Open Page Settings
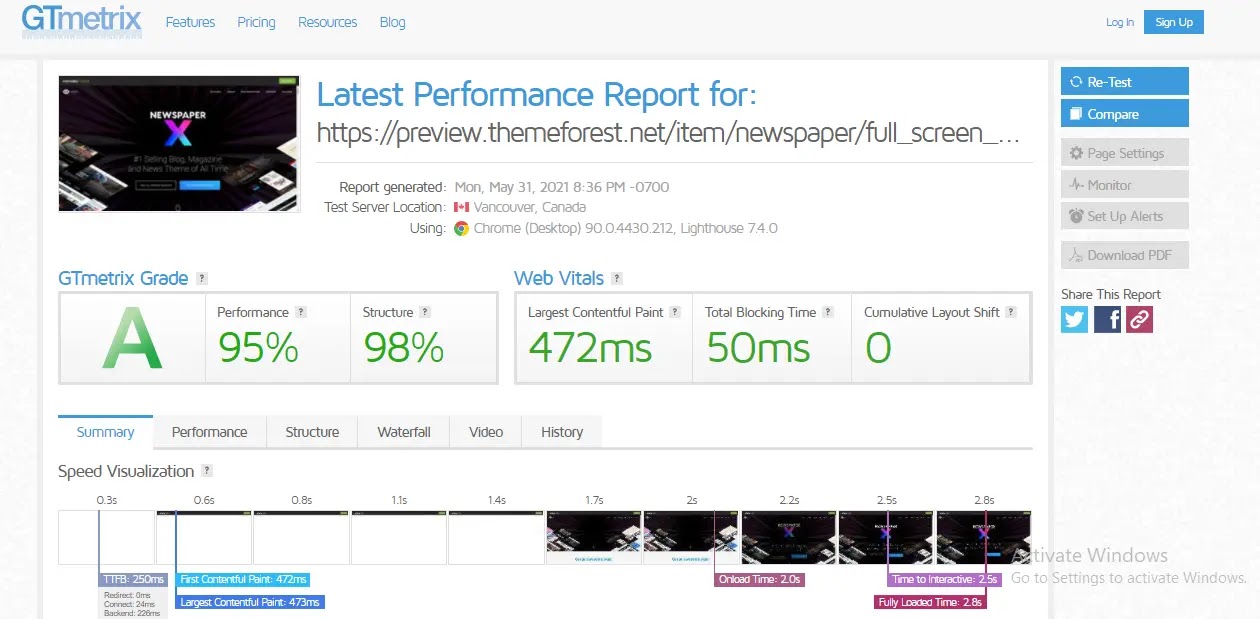The width and height of the screenshot is (1260, 619). (1125, 153)
